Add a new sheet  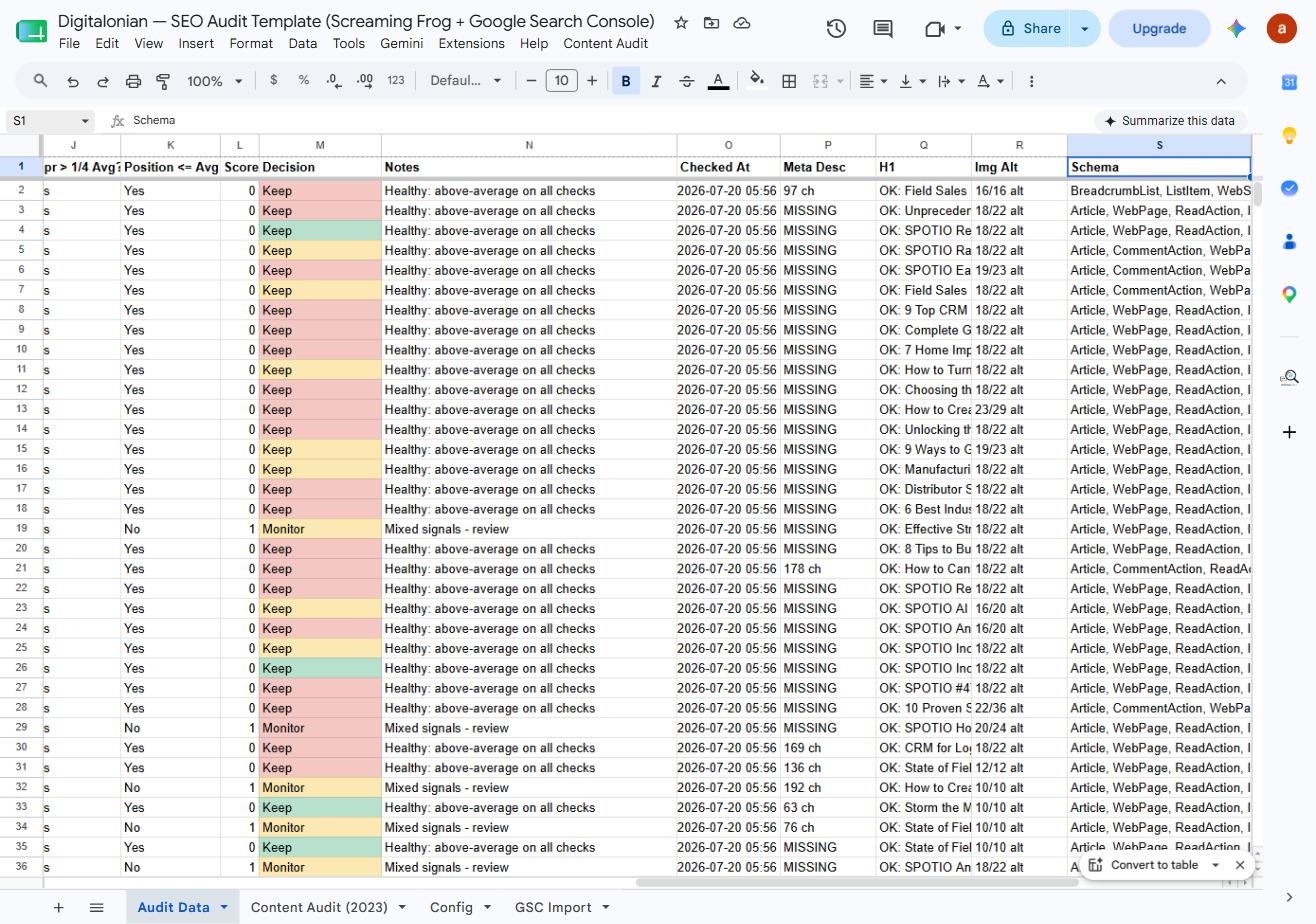(x=58, y=908)
